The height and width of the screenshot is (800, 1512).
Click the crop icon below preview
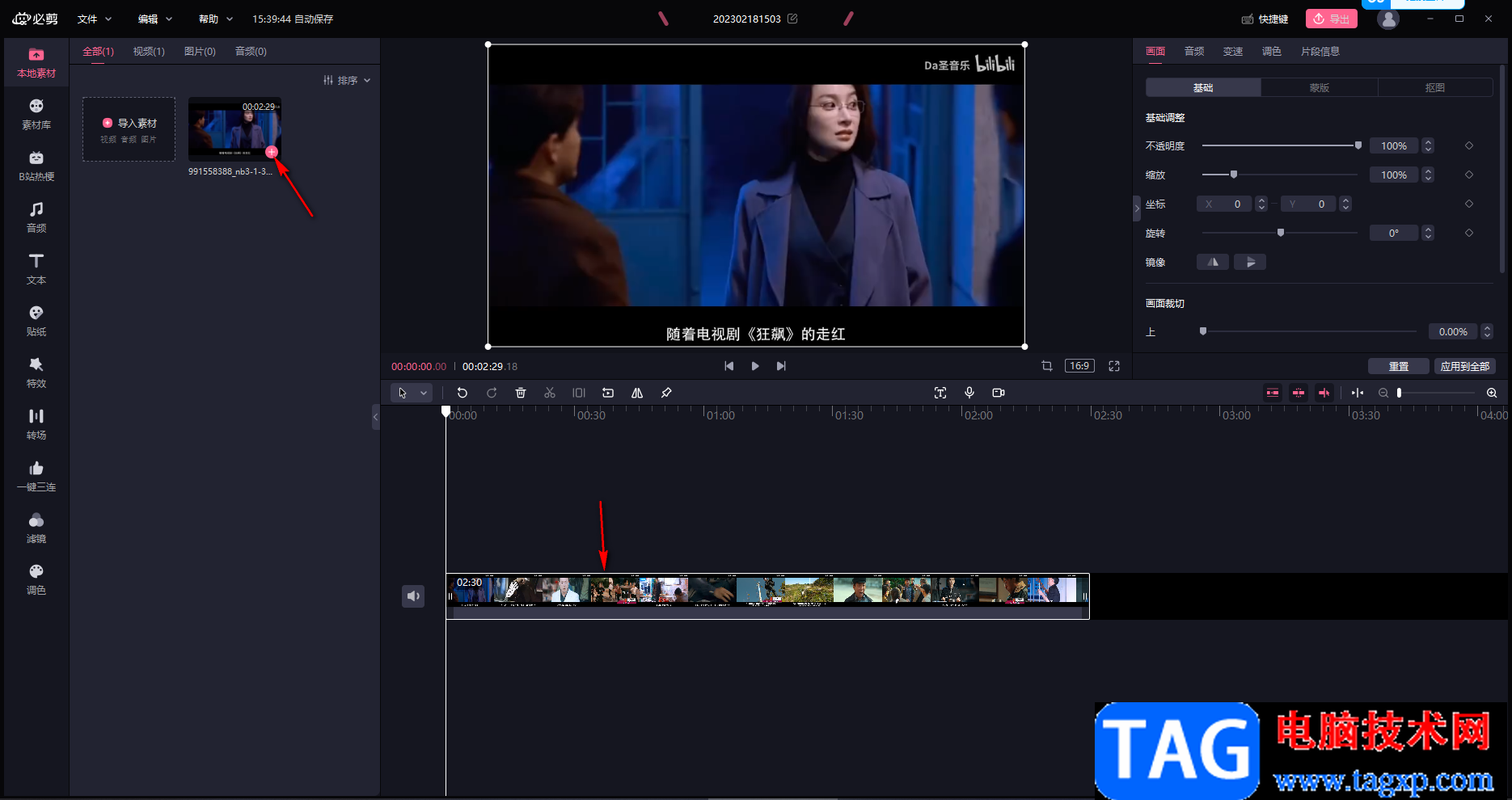pos(1047,366)
